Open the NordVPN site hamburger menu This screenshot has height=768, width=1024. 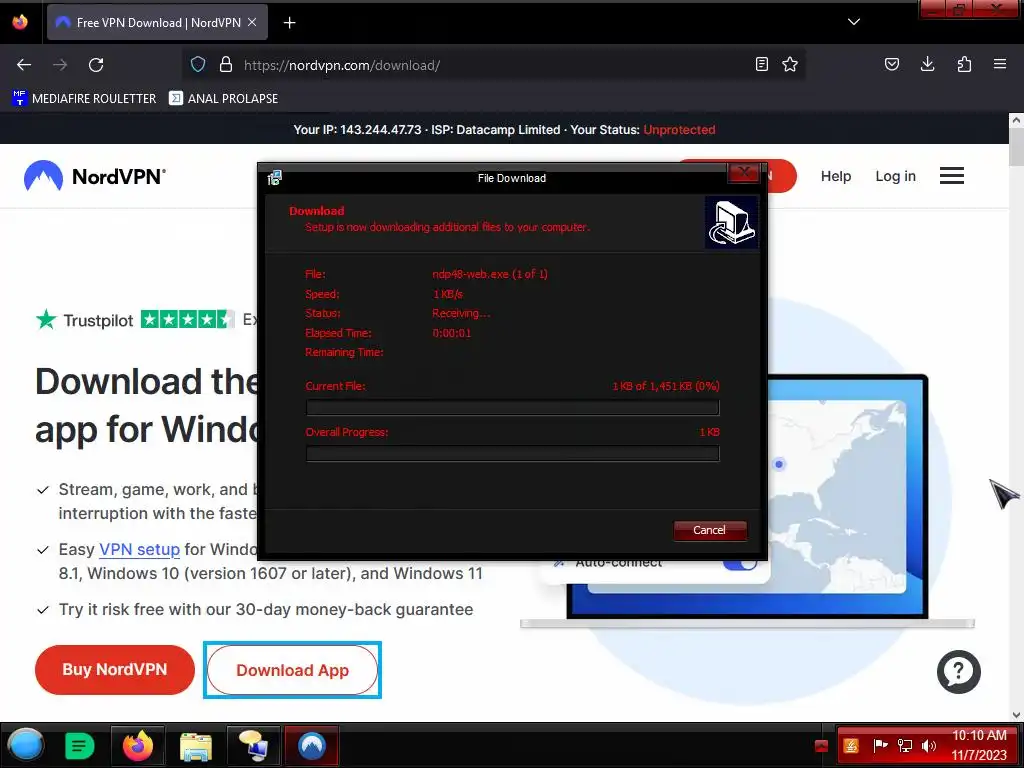coord(952,176)
